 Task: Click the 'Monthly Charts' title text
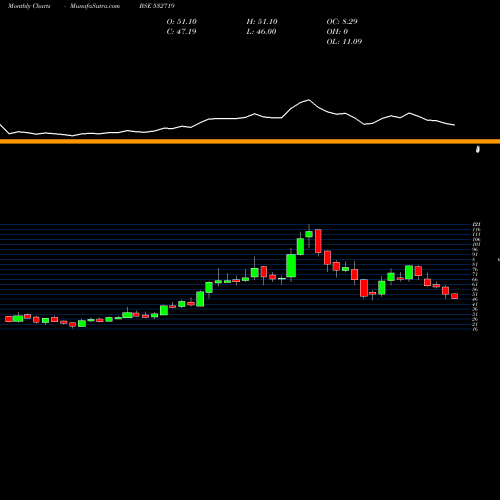tap(29, 6)
